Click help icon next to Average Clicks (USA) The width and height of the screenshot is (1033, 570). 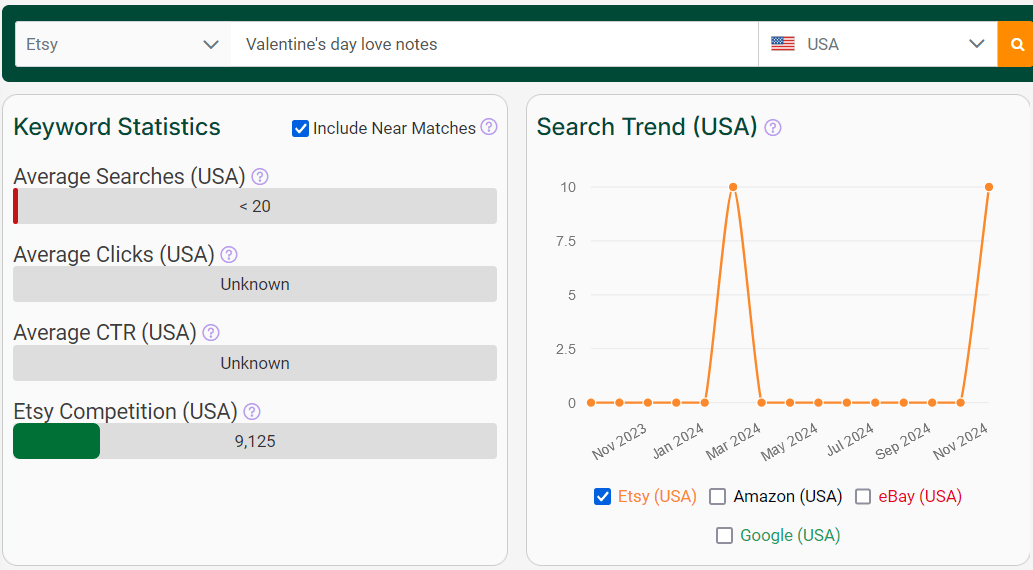tap(229, 254)
